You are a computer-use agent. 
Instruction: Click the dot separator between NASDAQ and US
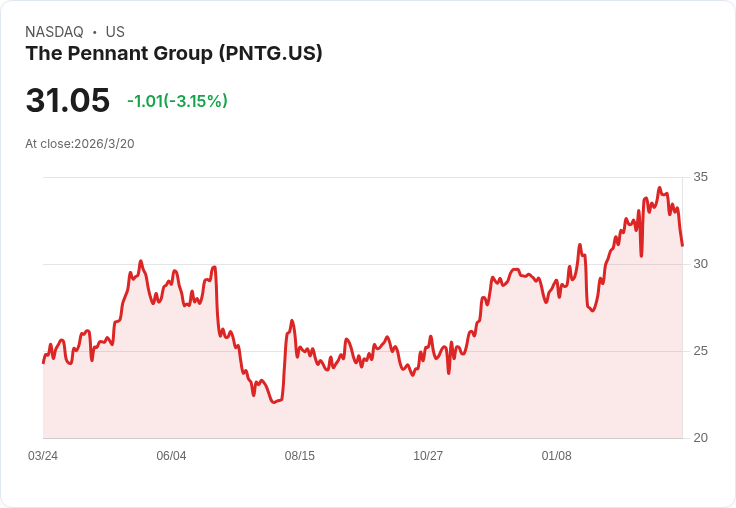pos(94,32)
